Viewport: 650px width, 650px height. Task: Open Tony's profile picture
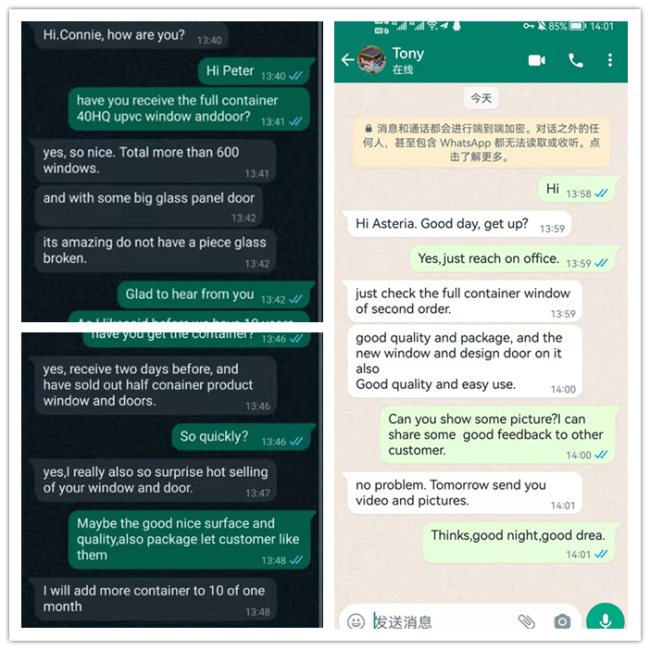pos(371,60)
